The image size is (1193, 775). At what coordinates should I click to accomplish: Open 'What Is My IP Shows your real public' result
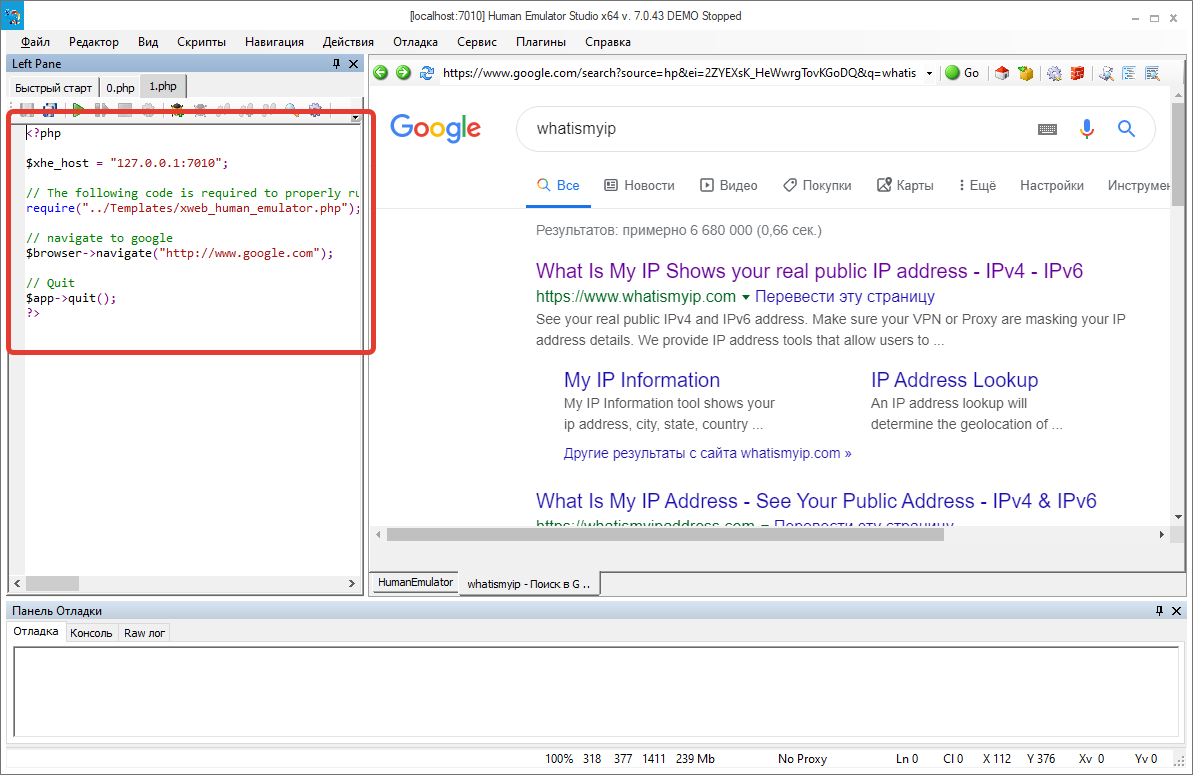click(x=809, y=271)
